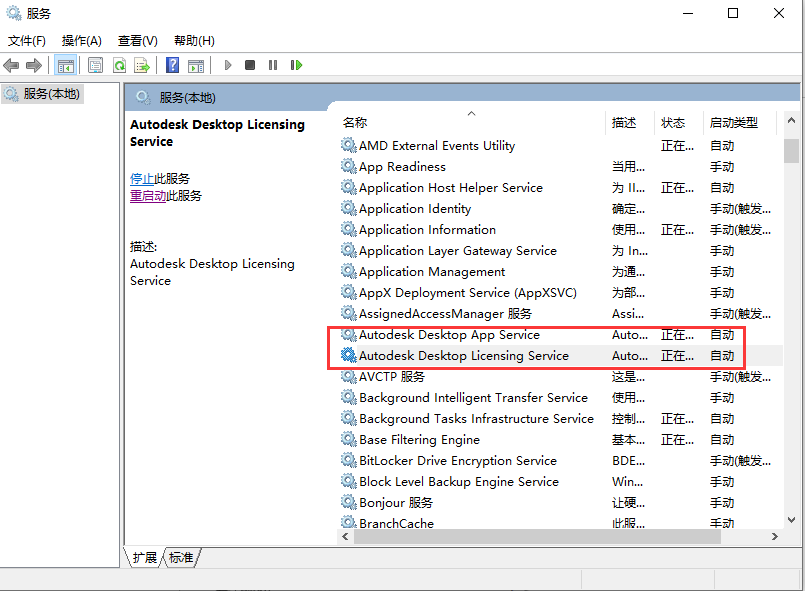Switch to the 标准 tab

coord(181,558)
